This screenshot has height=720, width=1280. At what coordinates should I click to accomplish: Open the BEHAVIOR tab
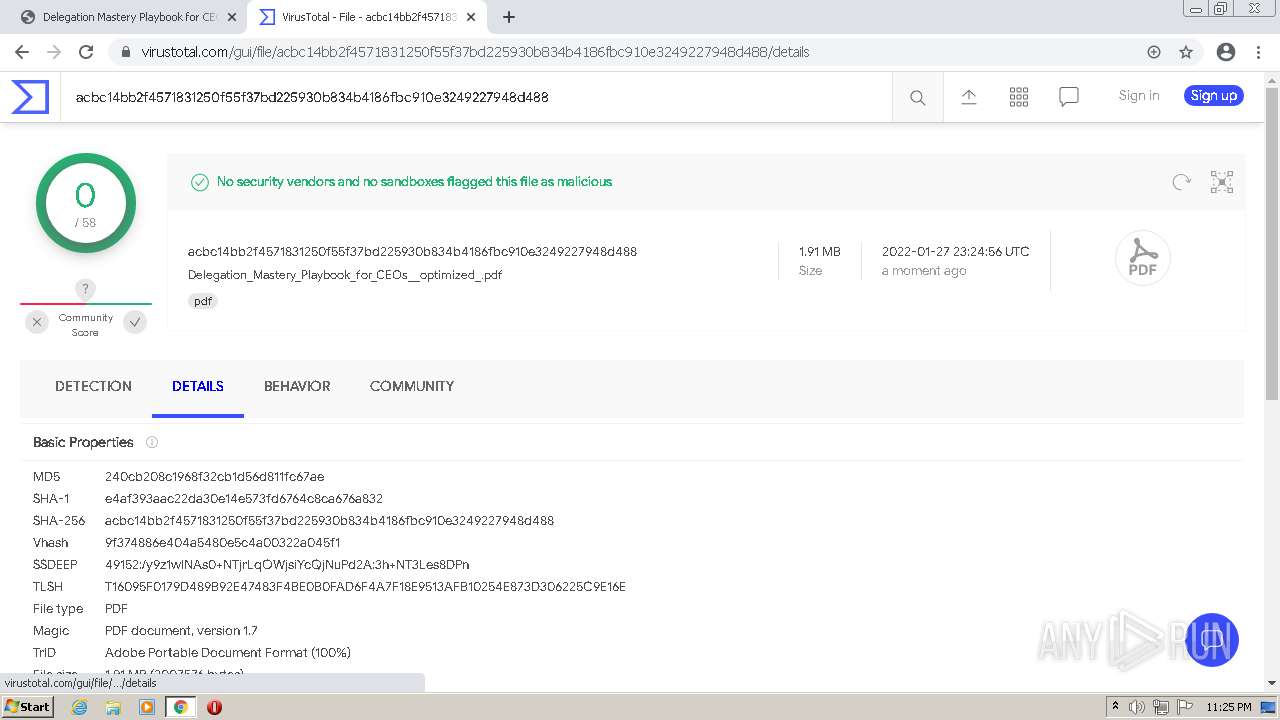(297, 386)
